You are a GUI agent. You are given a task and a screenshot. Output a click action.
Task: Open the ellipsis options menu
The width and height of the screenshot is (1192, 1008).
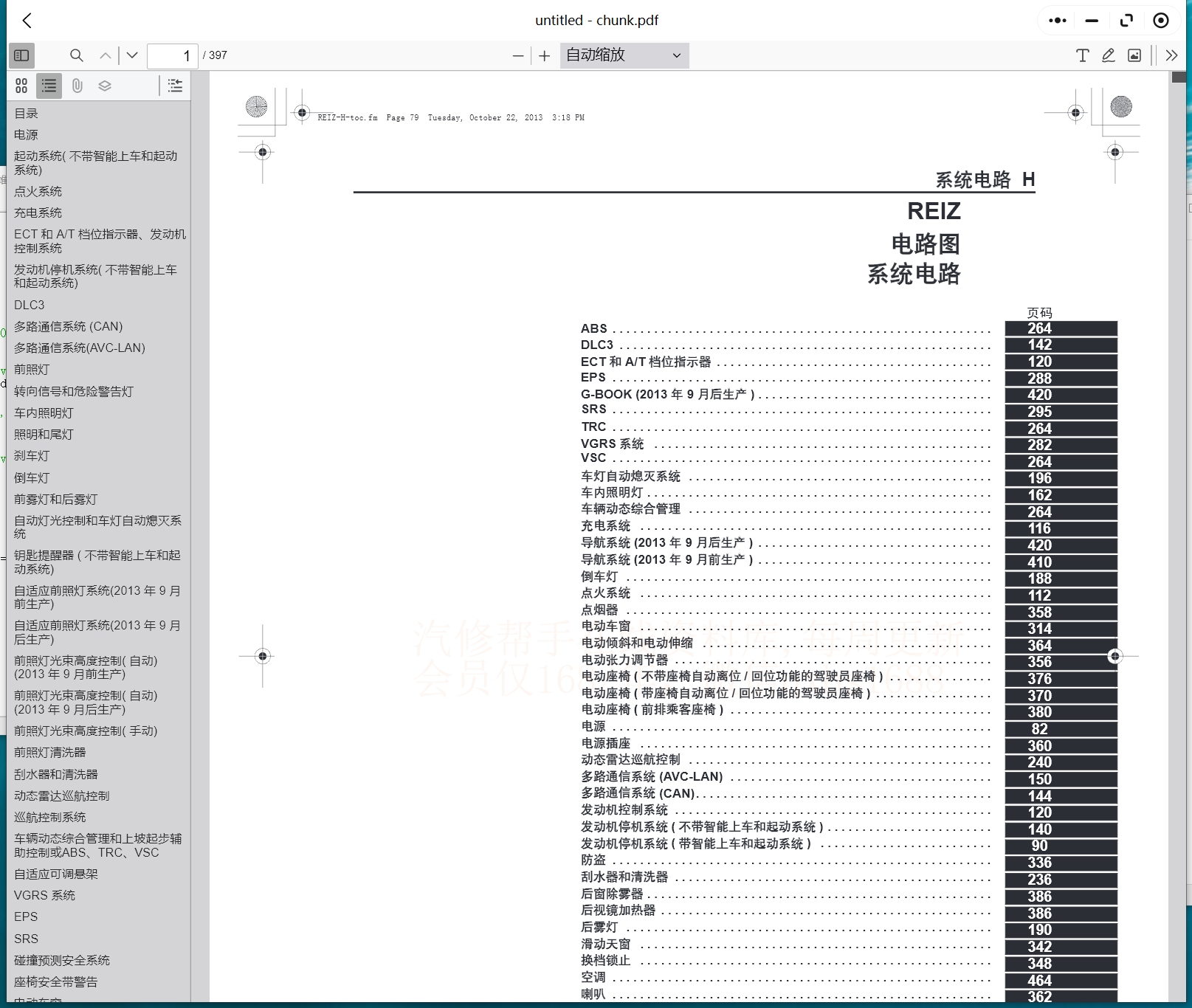click(1056, 20)
